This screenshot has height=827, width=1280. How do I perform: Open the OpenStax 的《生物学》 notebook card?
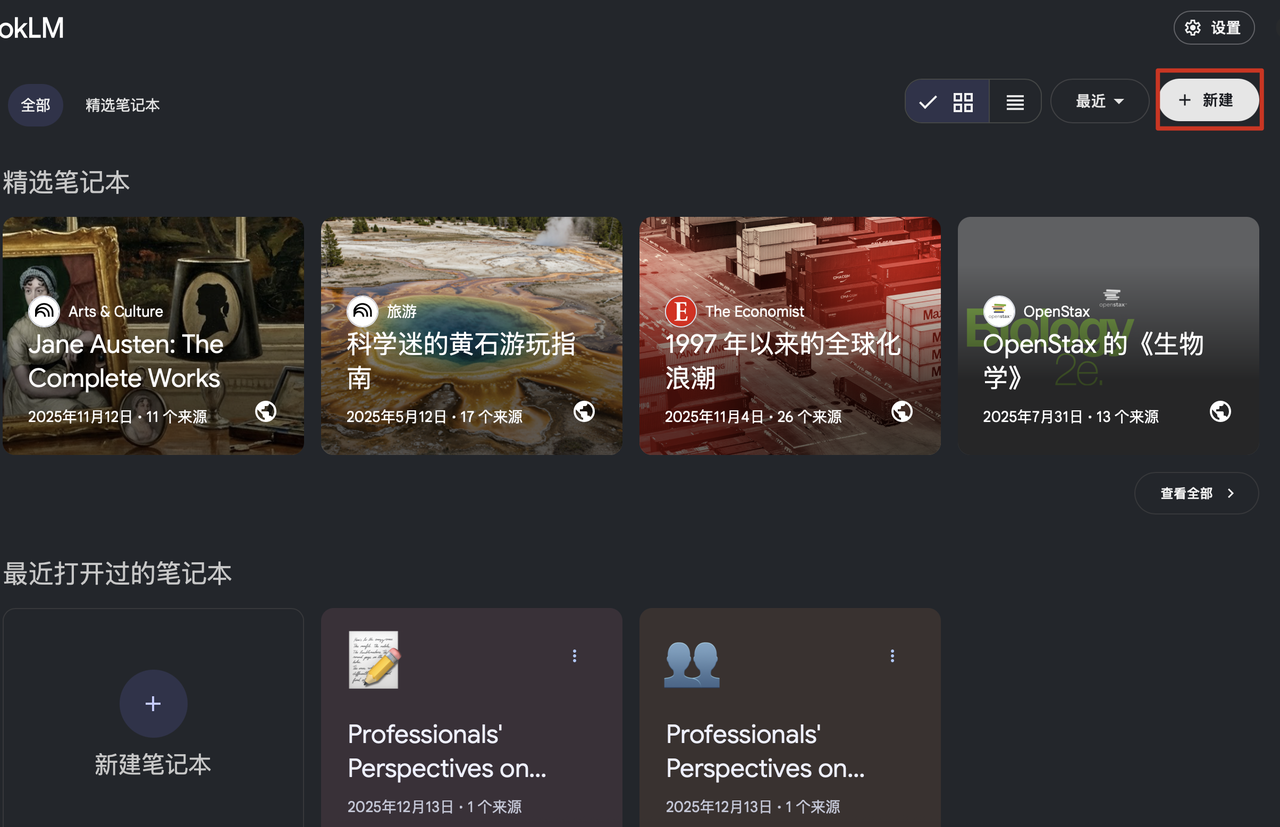[1107, 360]
